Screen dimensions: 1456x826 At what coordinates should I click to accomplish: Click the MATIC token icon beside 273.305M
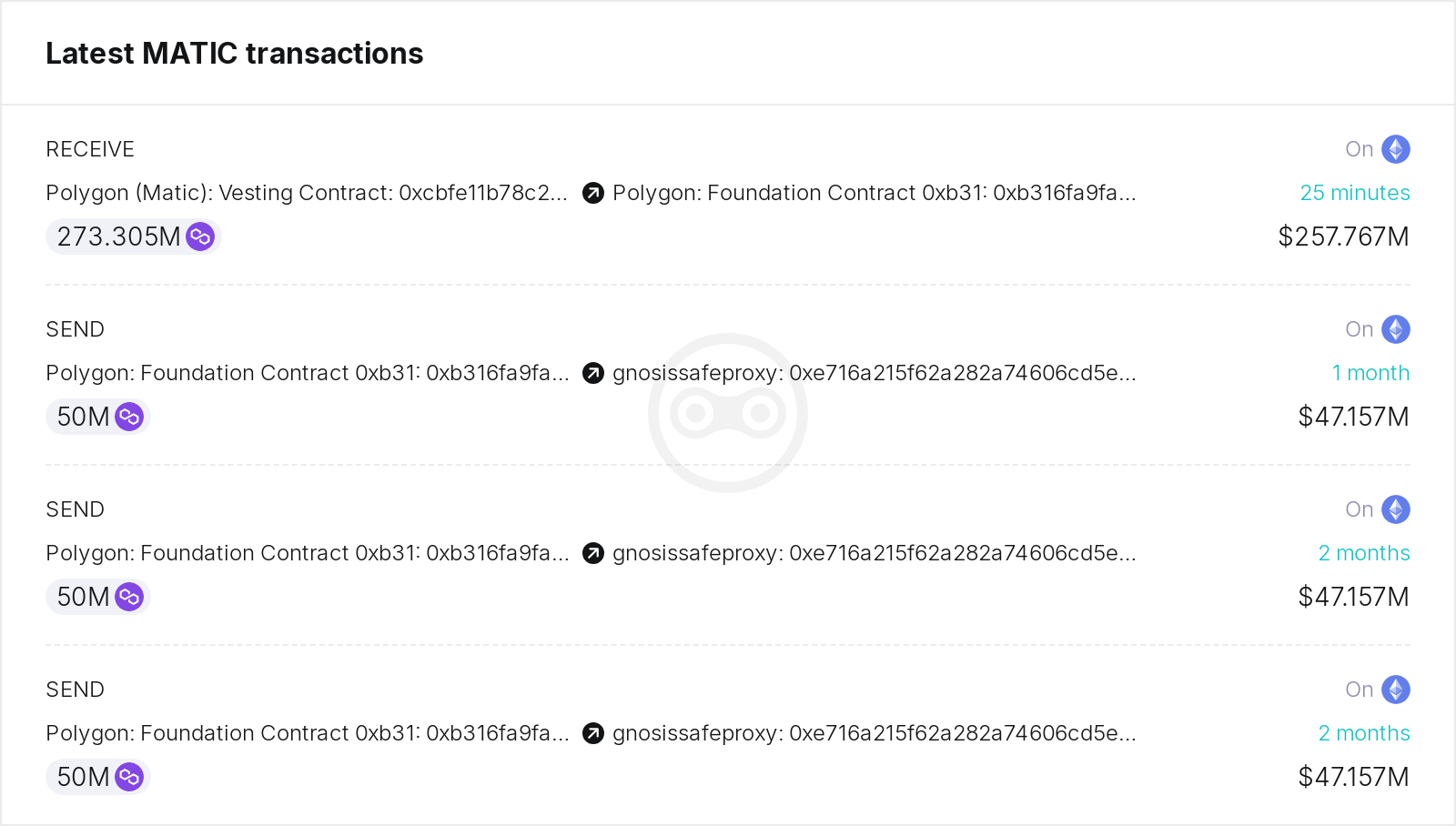[x=200, y=237]
